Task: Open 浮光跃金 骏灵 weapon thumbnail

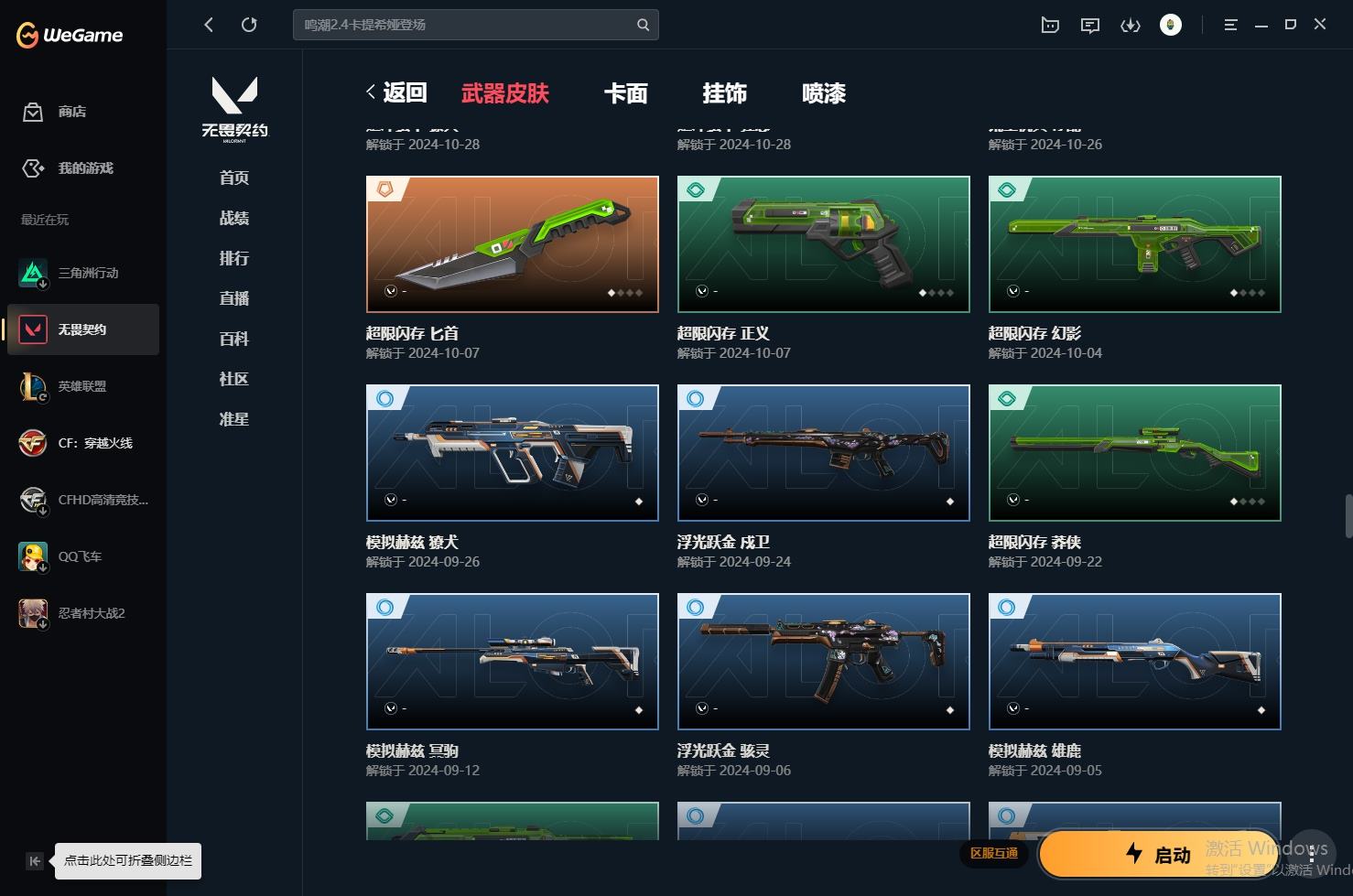Action: (824, 662)
